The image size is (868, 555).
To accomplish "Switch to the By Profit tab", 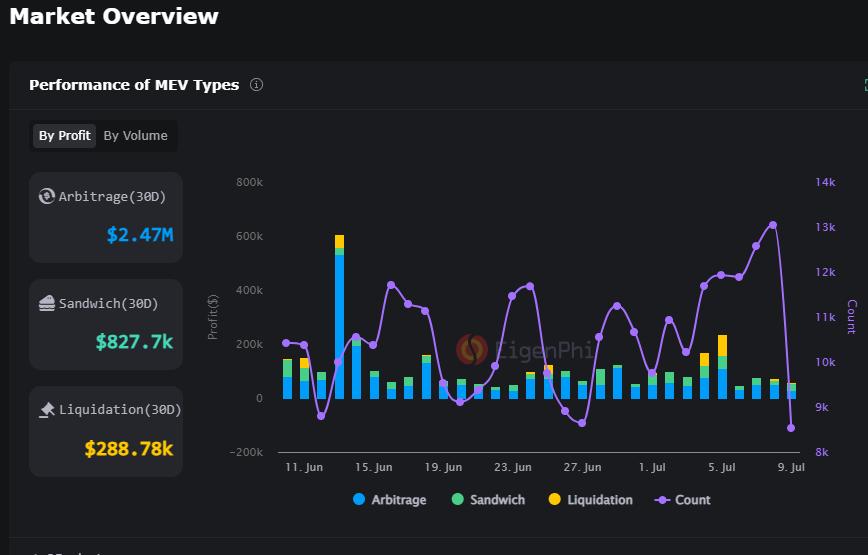I will [x=64, y=136].
